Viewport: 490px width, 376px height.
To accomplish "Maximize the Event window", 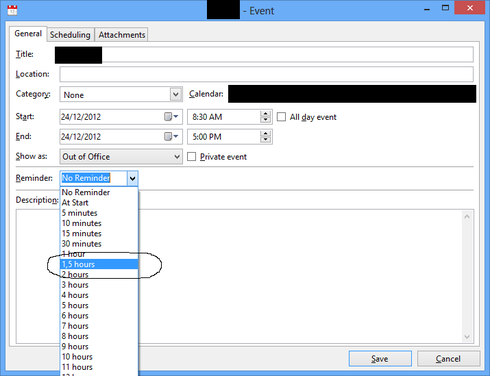I will (445, 8).
